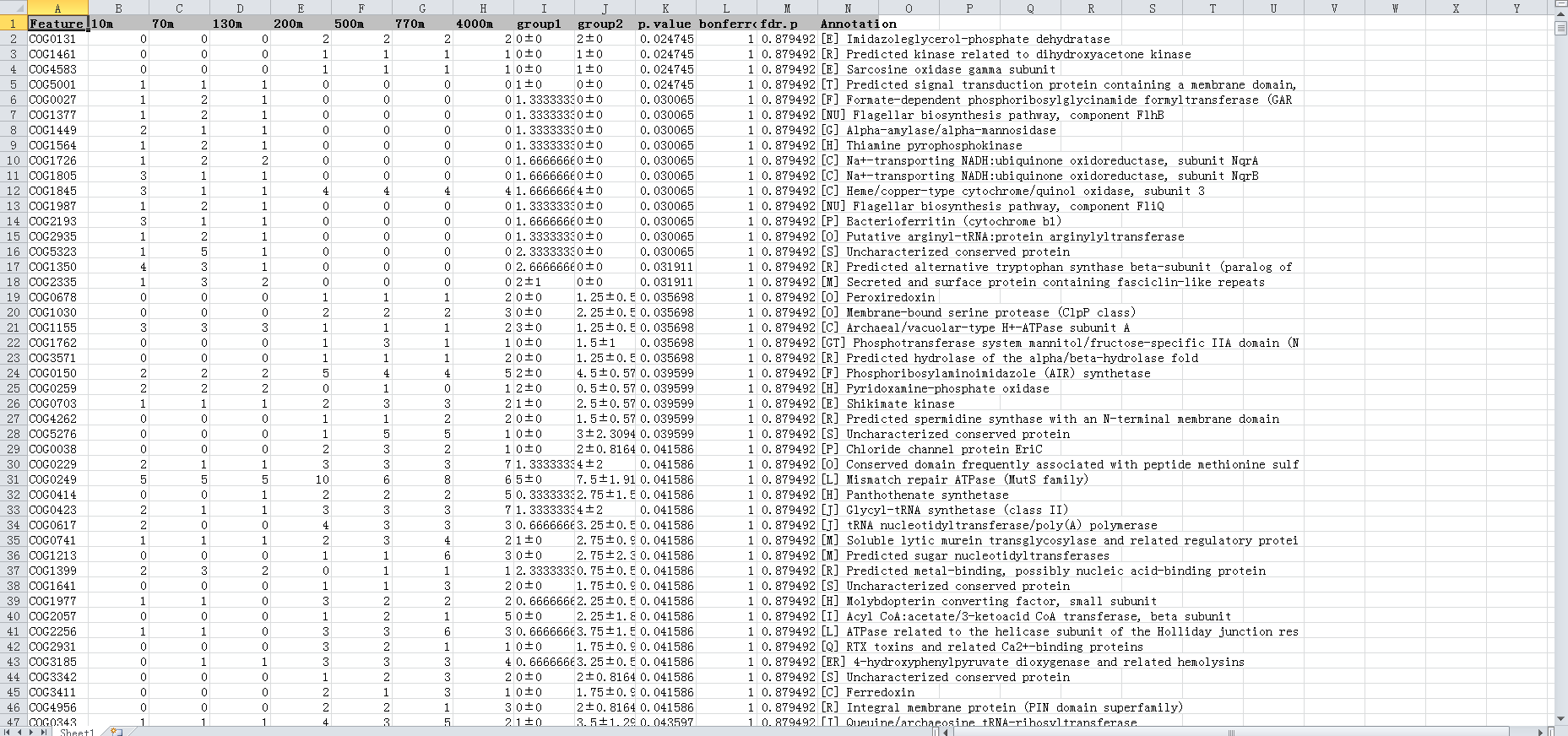Click the next sheet navigation arrow

pos(31,732)
